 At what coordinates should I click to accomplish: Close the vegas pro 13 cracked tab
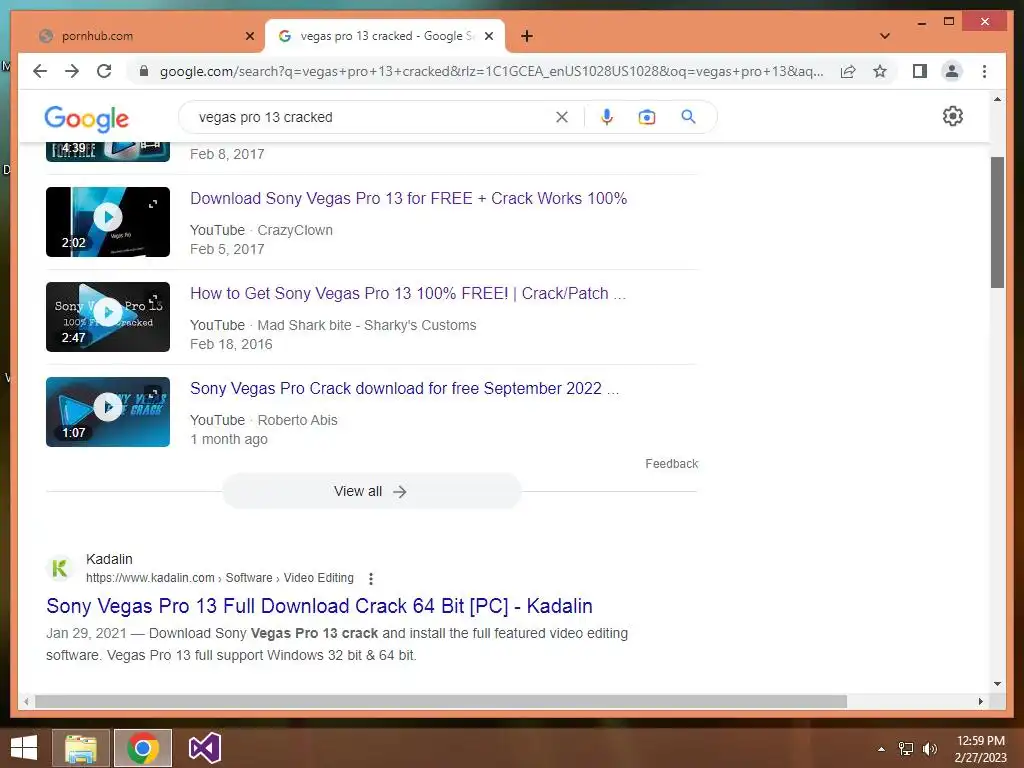pyautogui.click(x=488, y=36)
